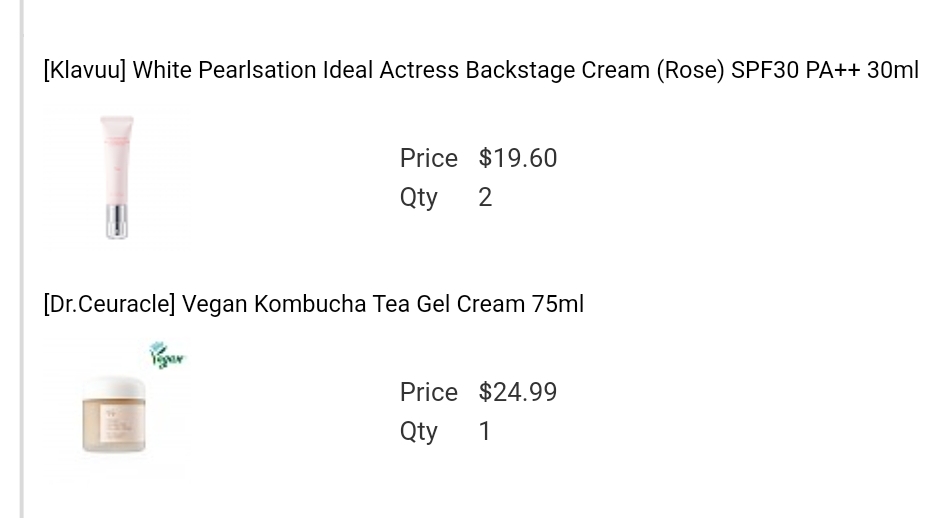Click the quantity value 2
Image resolution: width=940 pixels, height=518 pixels.
coord(485,198)
